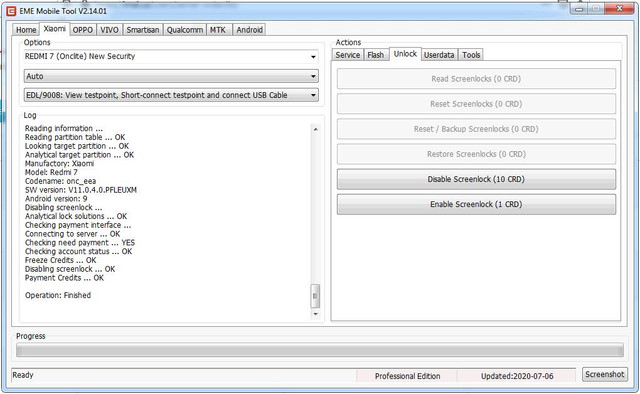
Task: Go to the Qualcomm tab
Action: click(184, 30)
